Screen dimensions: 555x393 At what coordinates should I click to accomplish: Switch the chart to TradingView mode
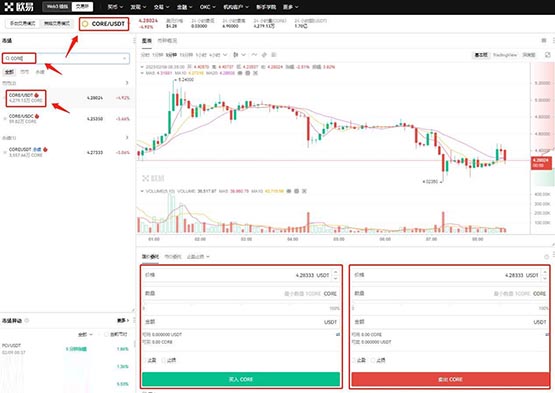505,55
